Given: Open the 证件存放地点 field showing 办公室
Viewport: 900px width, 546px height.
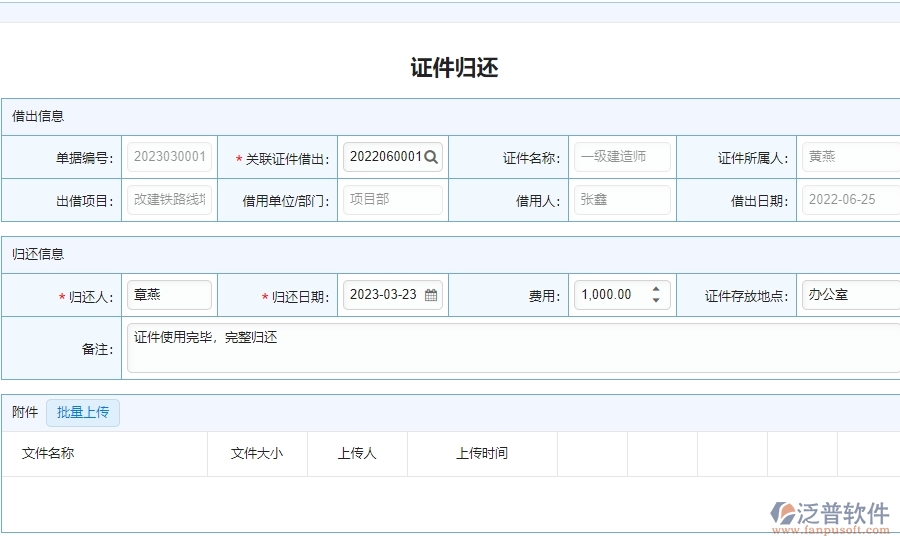Looking at the screenshot, I should pos(849,295).
